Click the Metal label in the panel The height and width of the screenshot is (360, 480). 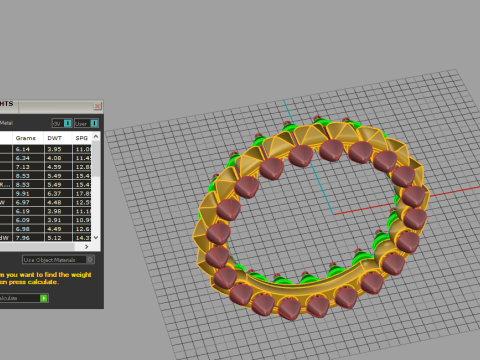pos(6,123)
